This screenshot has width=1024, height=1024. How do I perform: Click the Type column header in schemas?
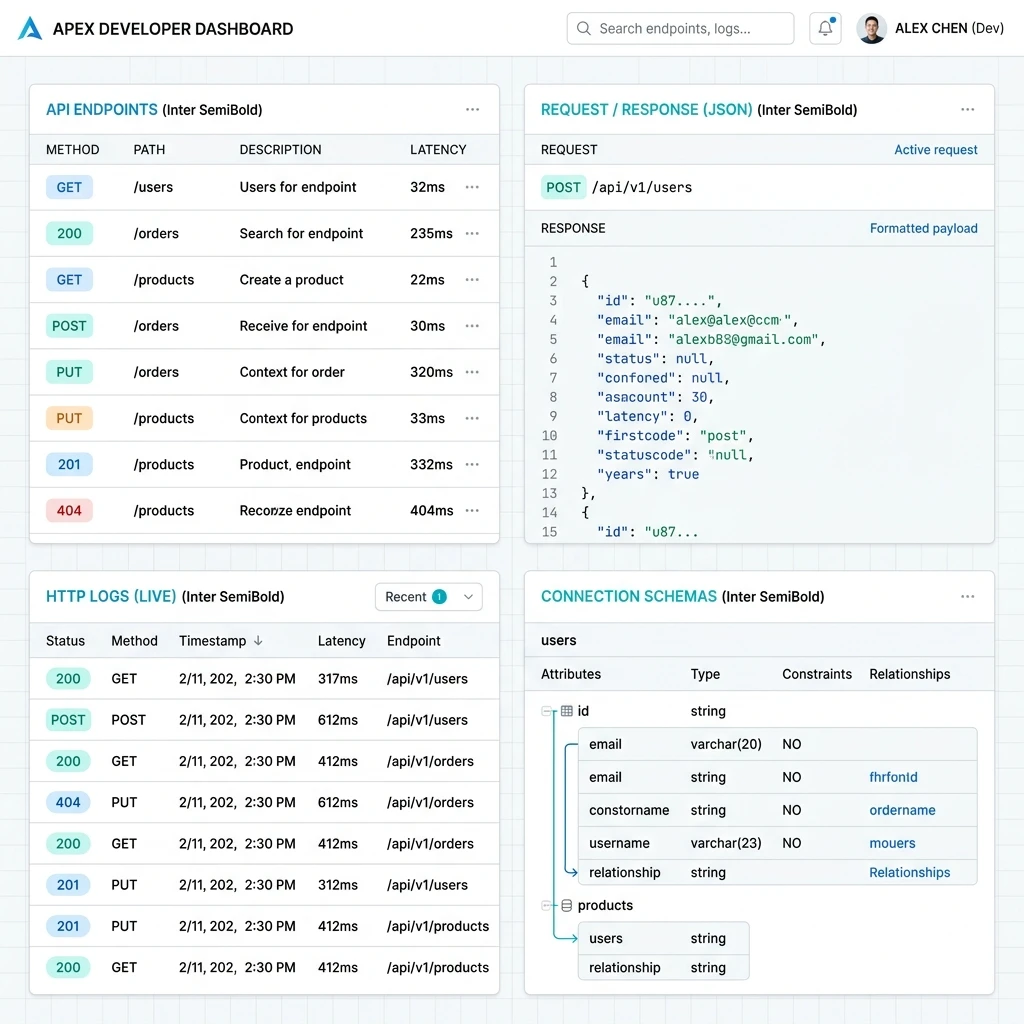pos(705,674)
